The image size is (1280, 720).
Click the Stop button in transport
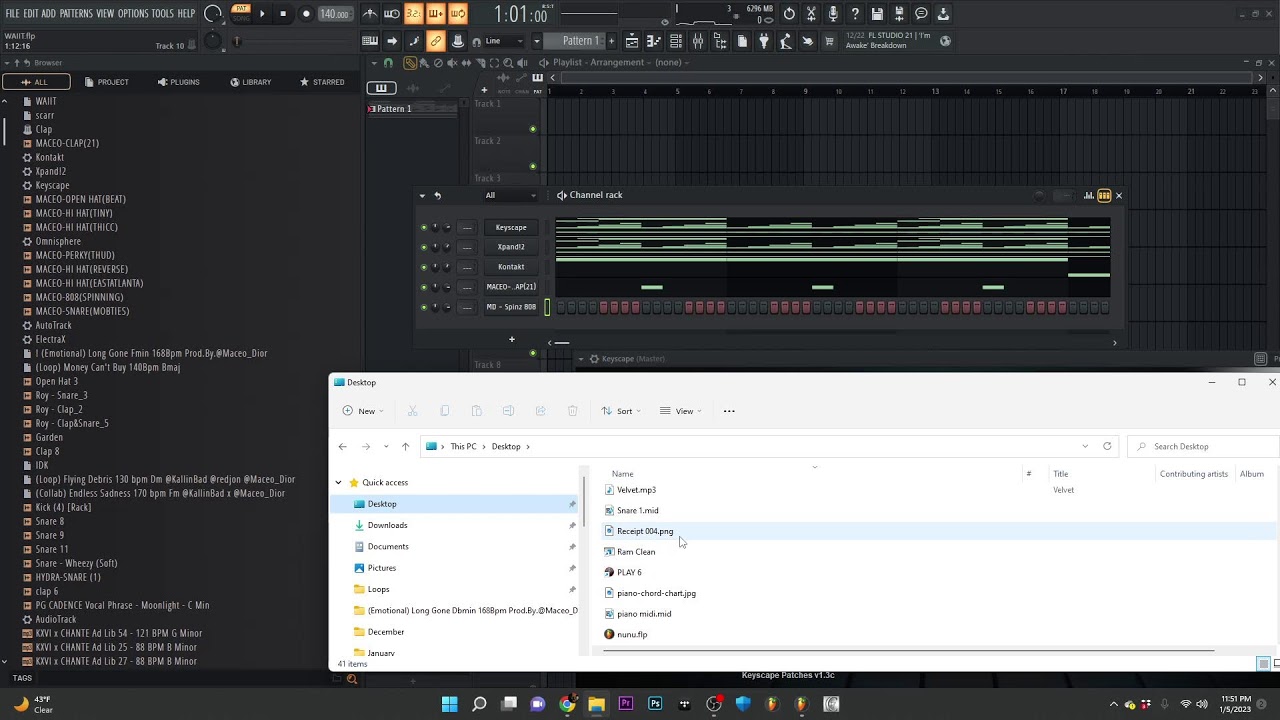283,14
